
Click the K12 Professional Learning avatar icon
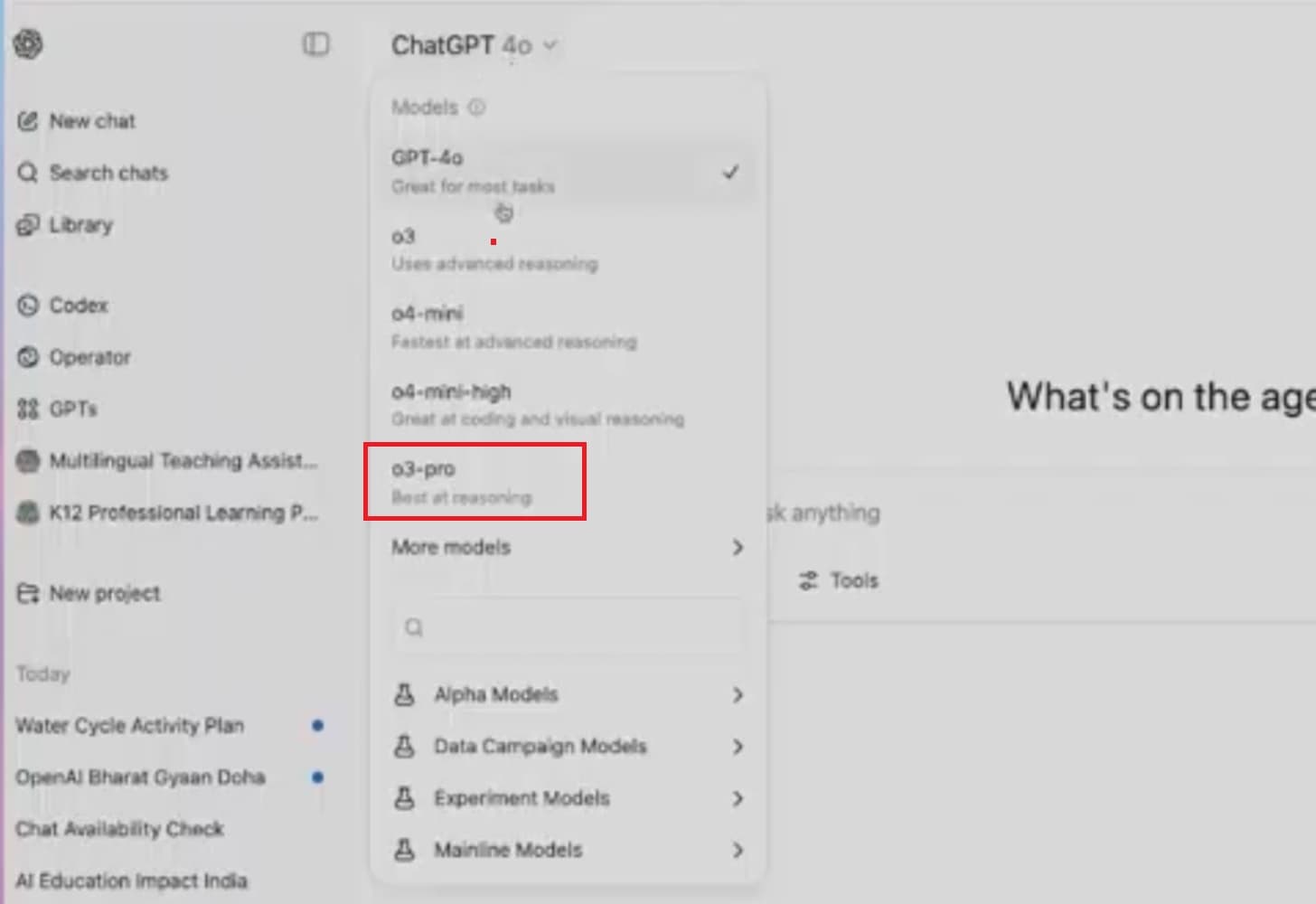click(28, 513)
